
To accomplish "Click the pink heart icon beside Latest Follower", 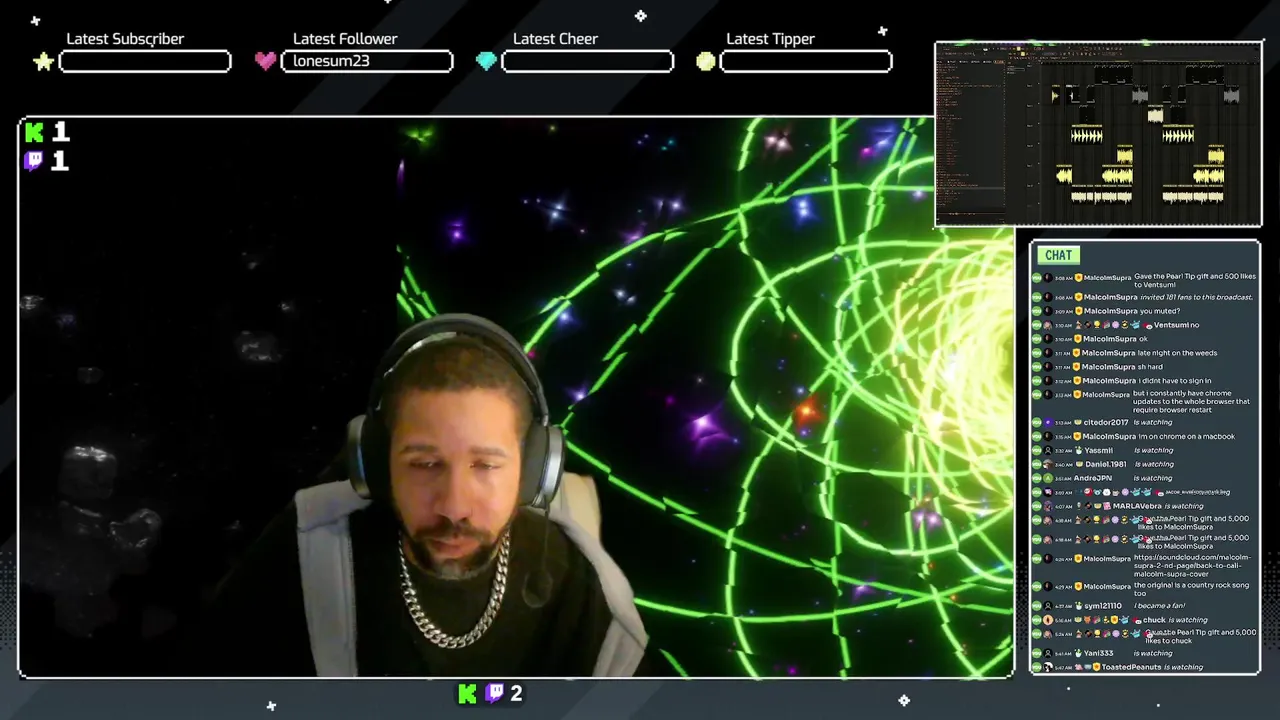I will [265, 61].
